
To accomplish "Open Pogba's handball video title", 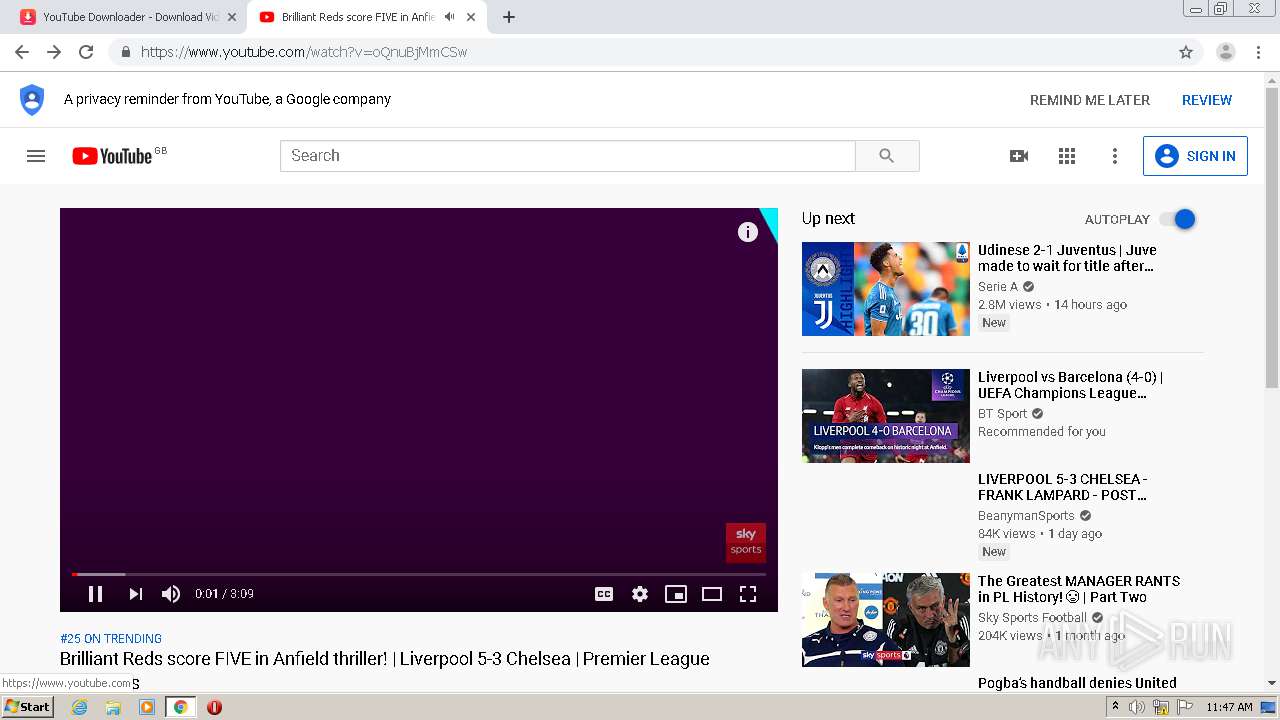I will click(1077, 683).
